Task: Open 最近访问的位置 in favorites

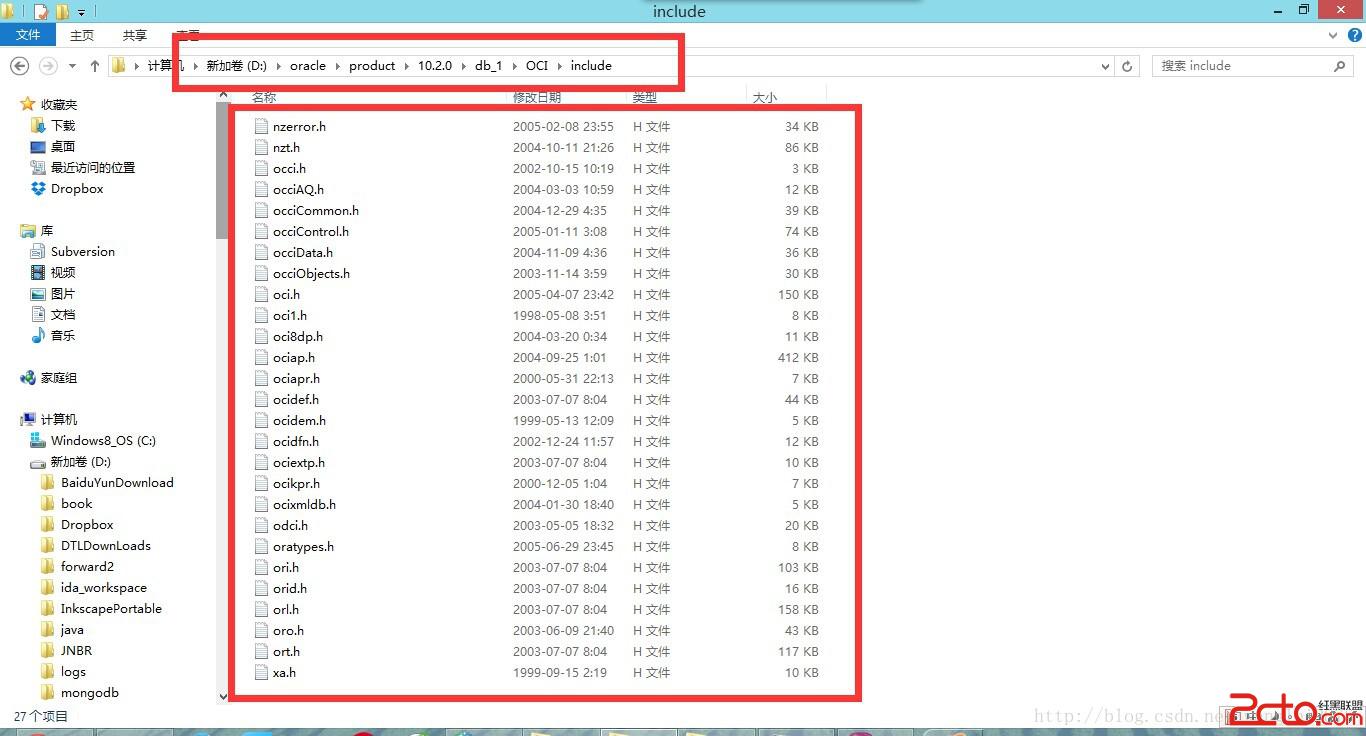Action: pos(93,167)
